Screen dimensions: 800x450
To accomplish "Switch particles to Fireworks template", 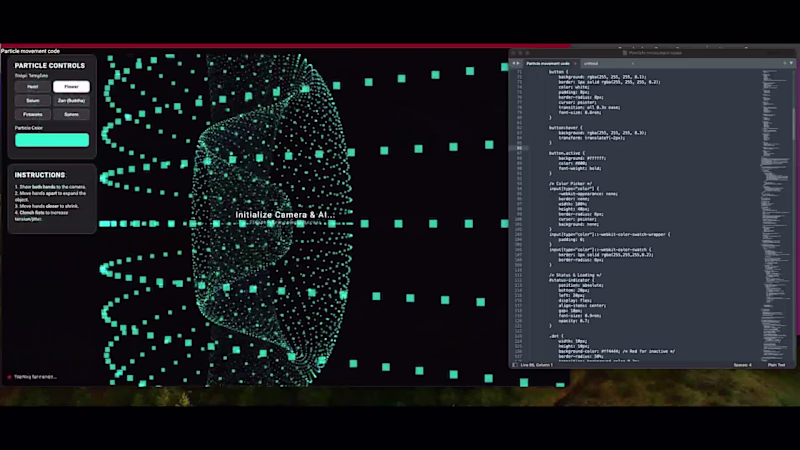I will pos(33,114).
